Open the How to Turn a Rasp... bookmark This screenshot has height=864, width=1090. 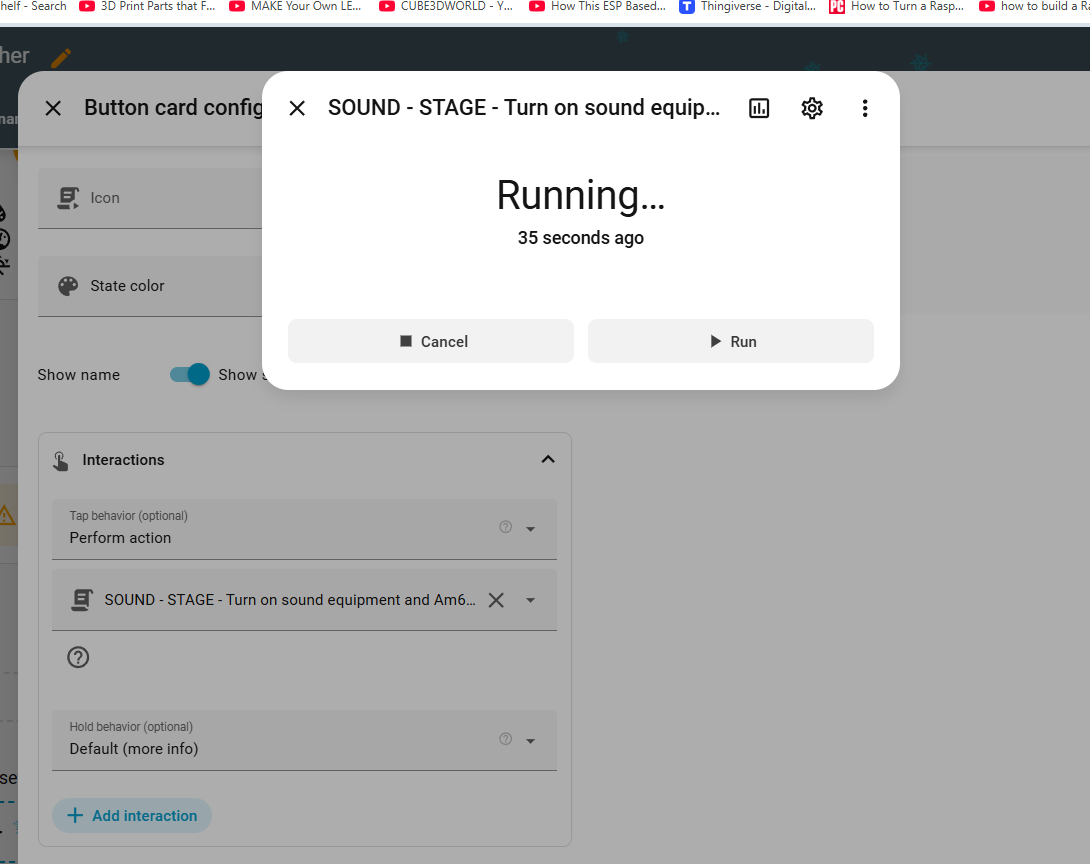coord(897,7)
